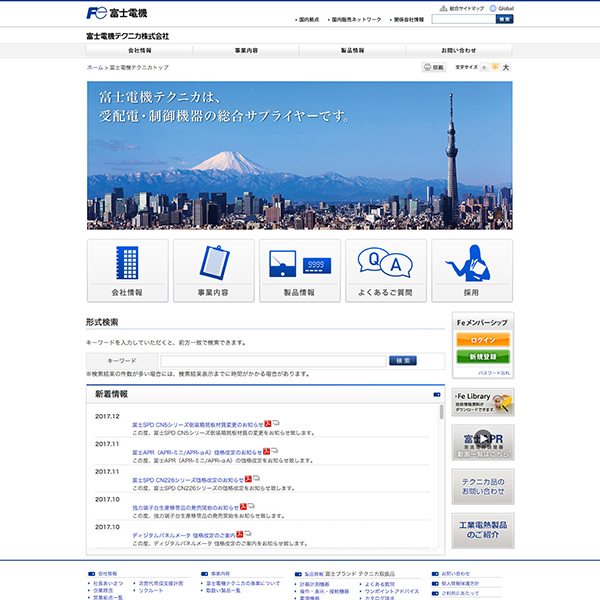Open 強力端子台 発売開始 notice link
Image resolution: width=600 pixels, height=600 pixels.
click(x=185, y=508)
